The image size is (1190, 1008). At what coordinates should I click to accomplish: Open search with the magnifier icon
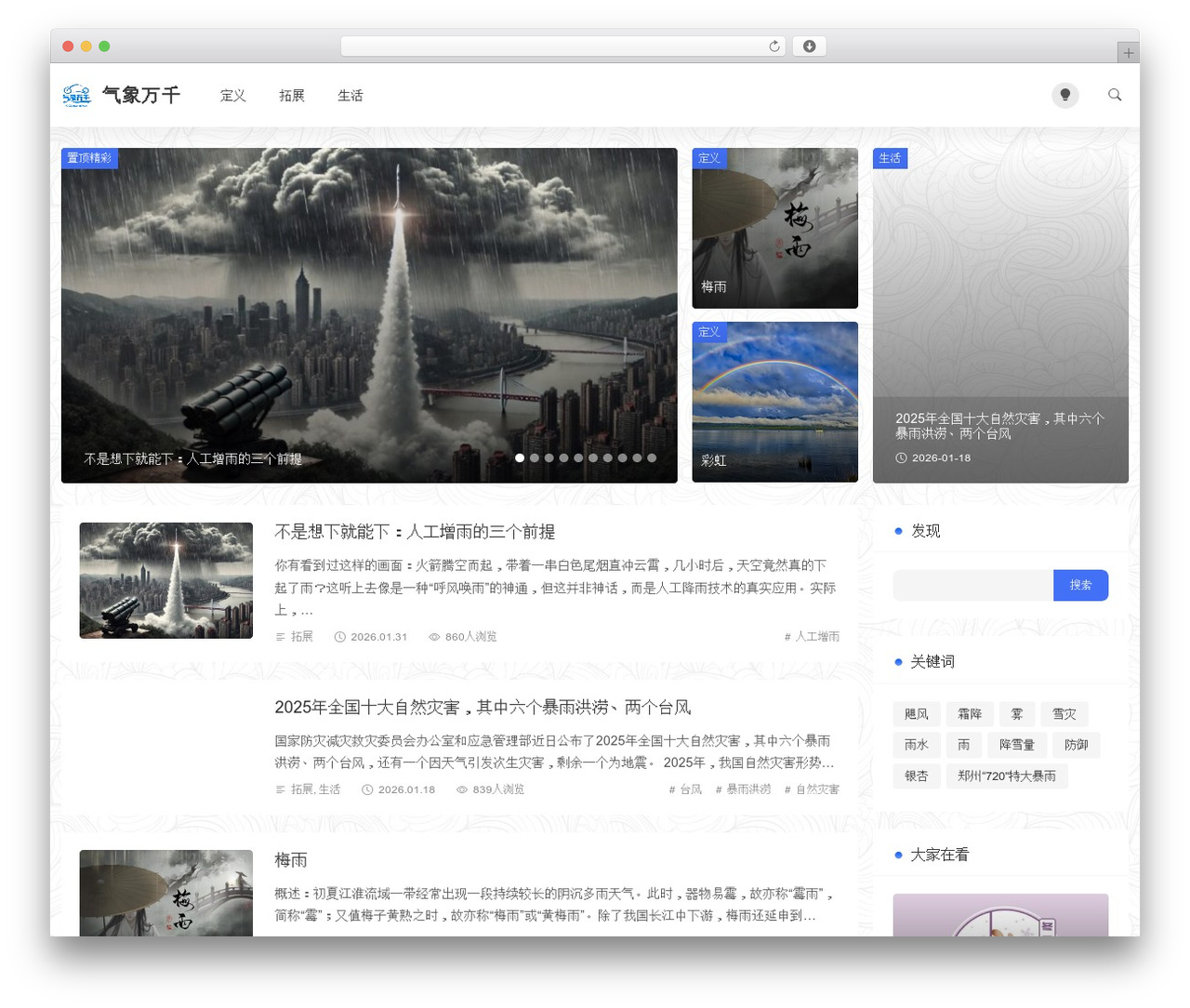1115,95
